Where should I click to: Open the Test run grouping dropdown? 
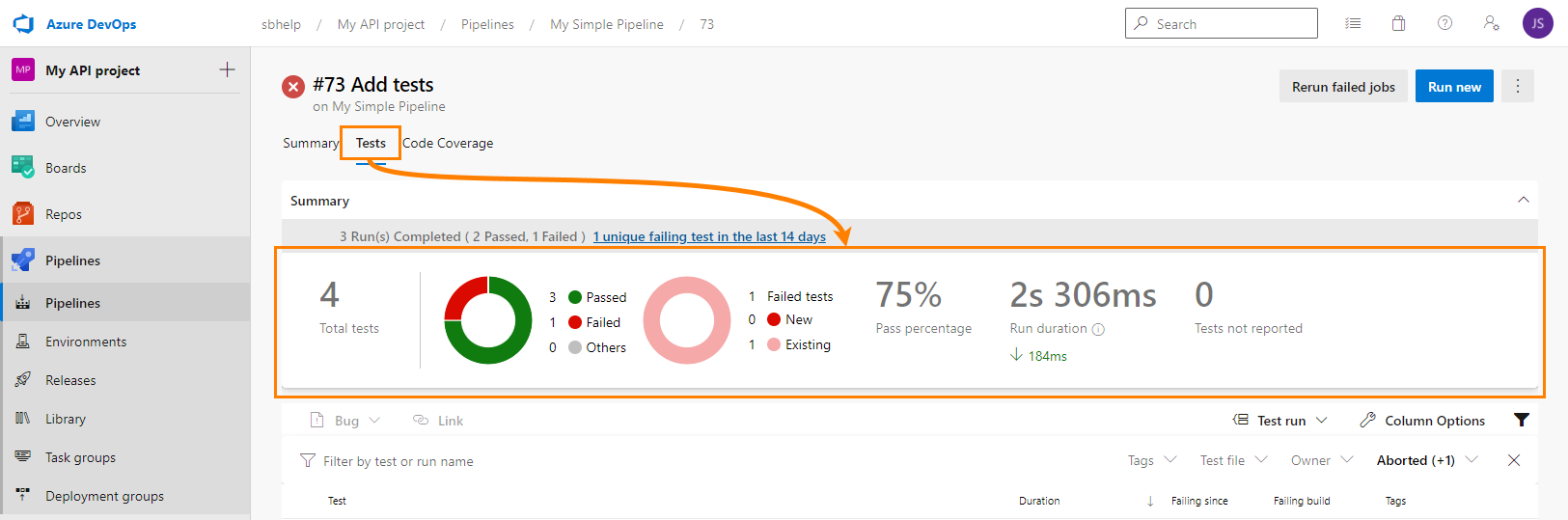pos(1280,421)
